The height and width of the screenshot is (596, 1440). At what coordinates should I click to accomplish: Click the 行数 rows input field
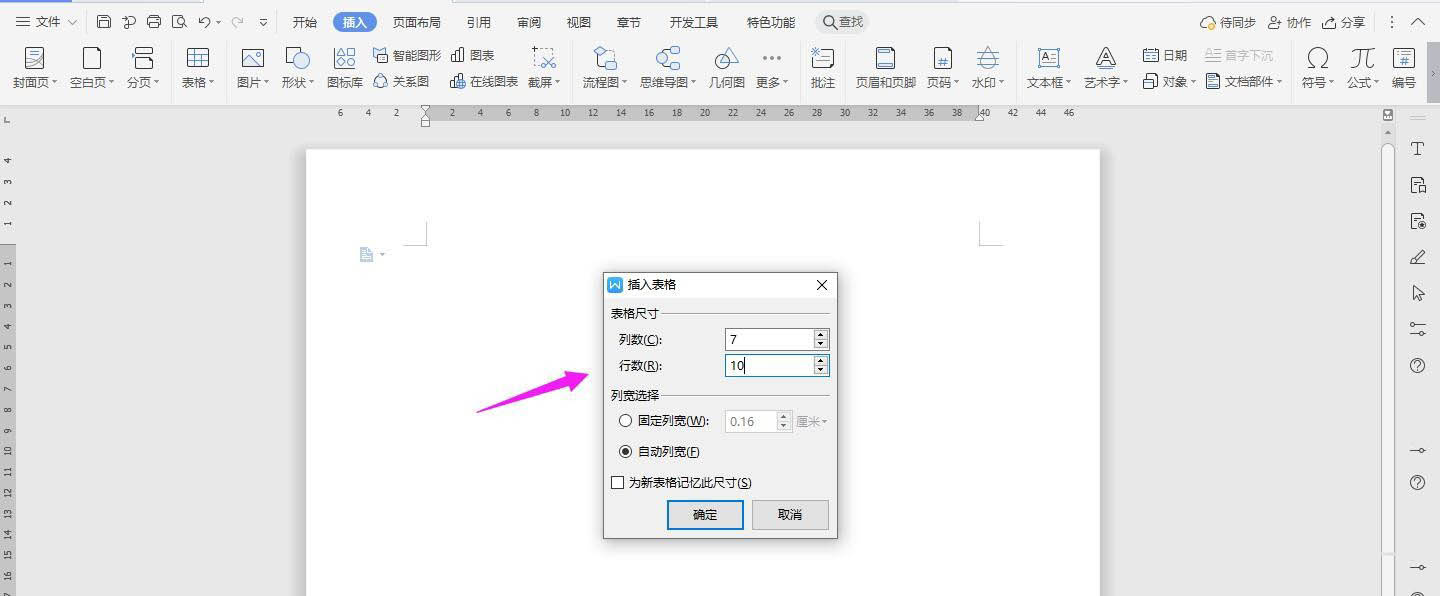(x=769, y=366)
